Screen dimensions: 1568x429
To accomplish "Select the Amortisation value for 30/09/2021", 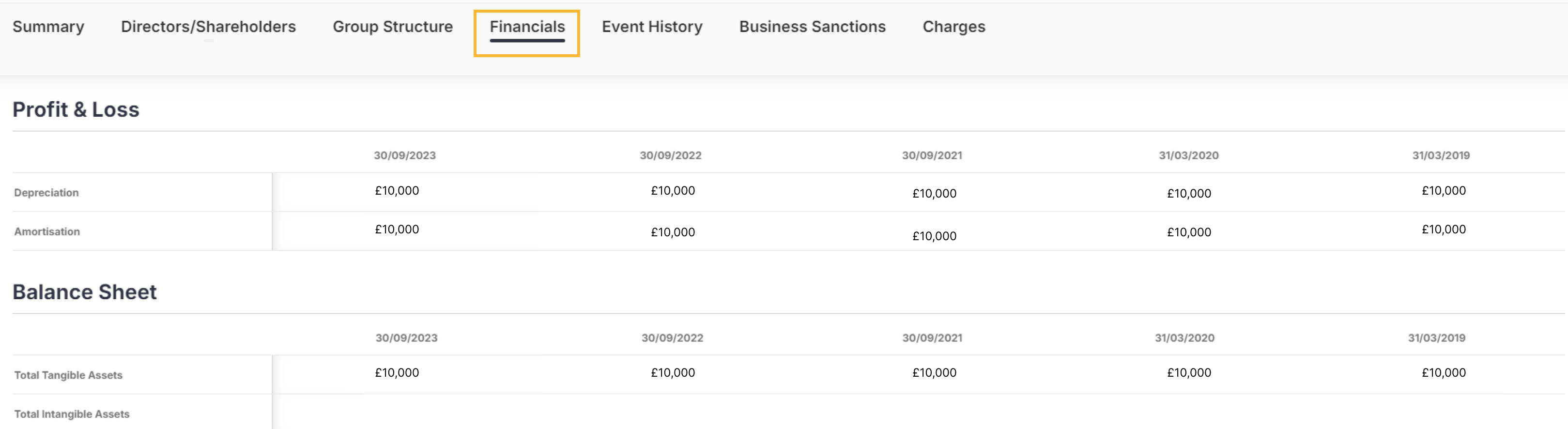I will (x=934, y=236).
